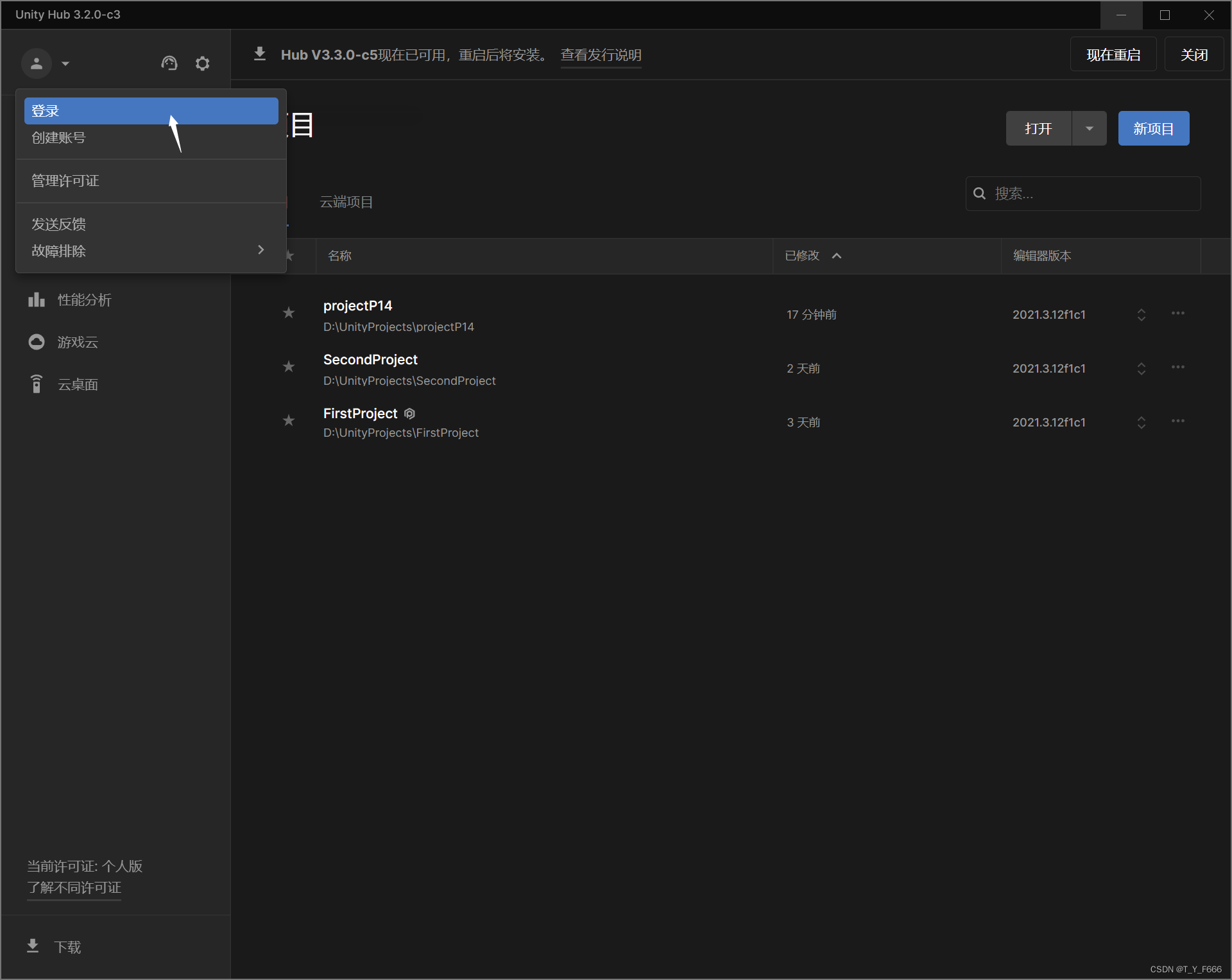Click the 打开 project button
The width and height of the screenshot is (1232, 980).
[1039, 128]
